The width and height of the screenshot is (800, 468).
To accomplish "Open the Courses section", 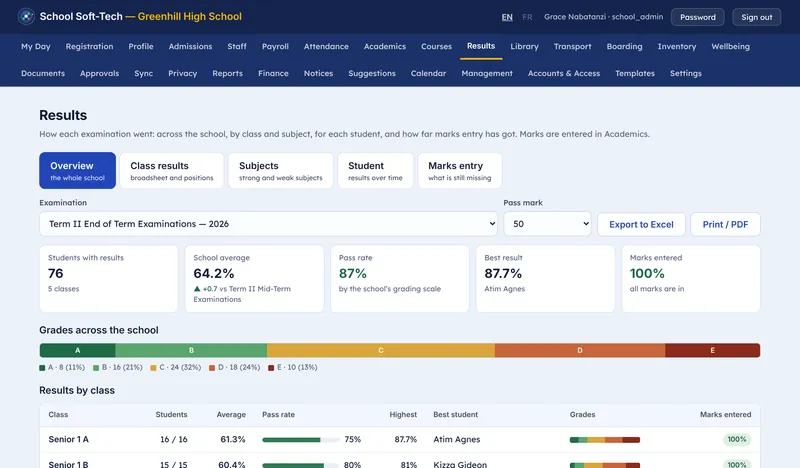I will [436, 46].
